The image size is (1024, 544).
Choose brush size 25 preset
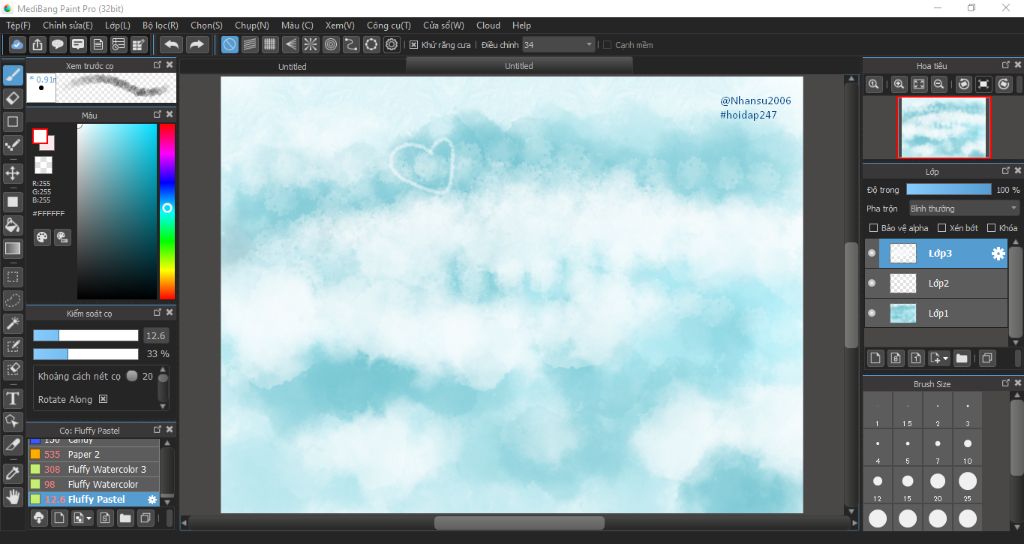click(x=967, y=486)
